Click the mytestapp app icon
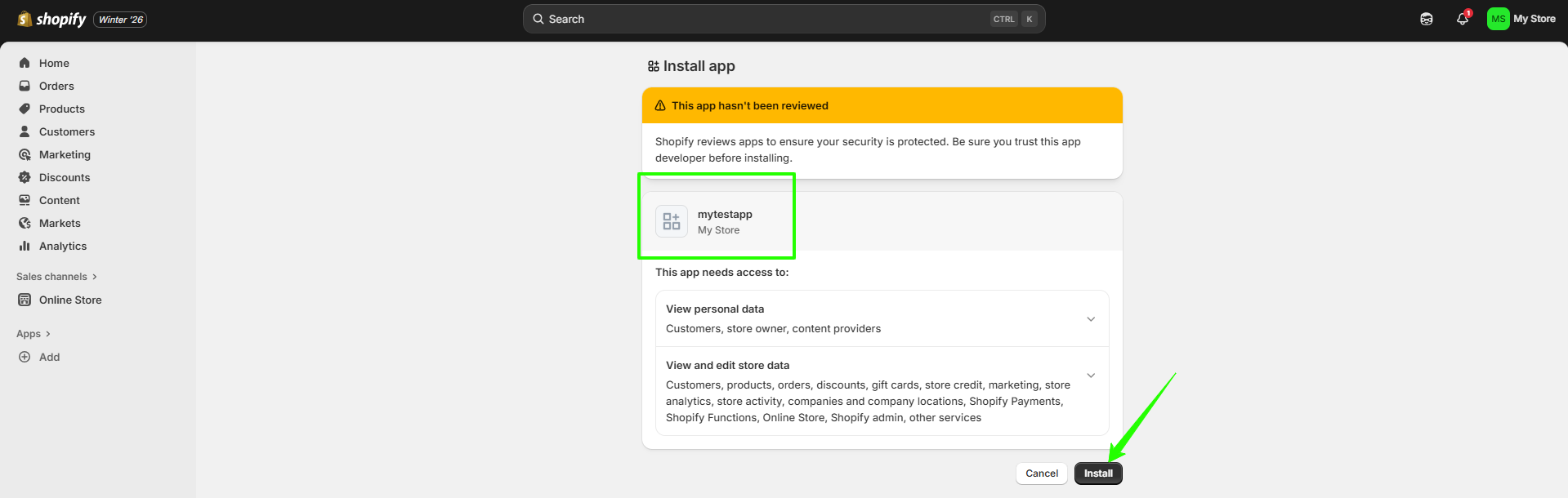This screenshot has width=1568, height=498. pyautogui.click(x=671, y=221)
